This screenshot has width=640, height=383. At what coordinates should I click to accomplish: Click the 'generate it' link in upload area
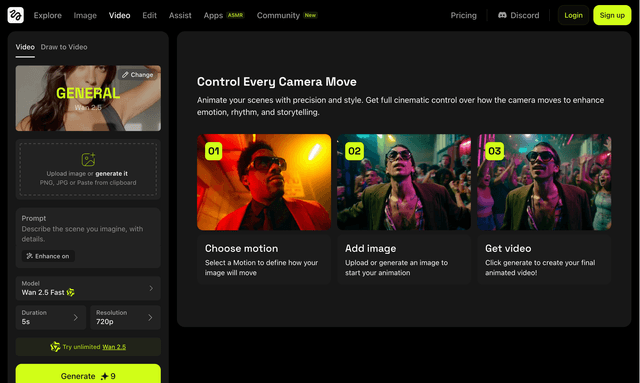point(111,174)
